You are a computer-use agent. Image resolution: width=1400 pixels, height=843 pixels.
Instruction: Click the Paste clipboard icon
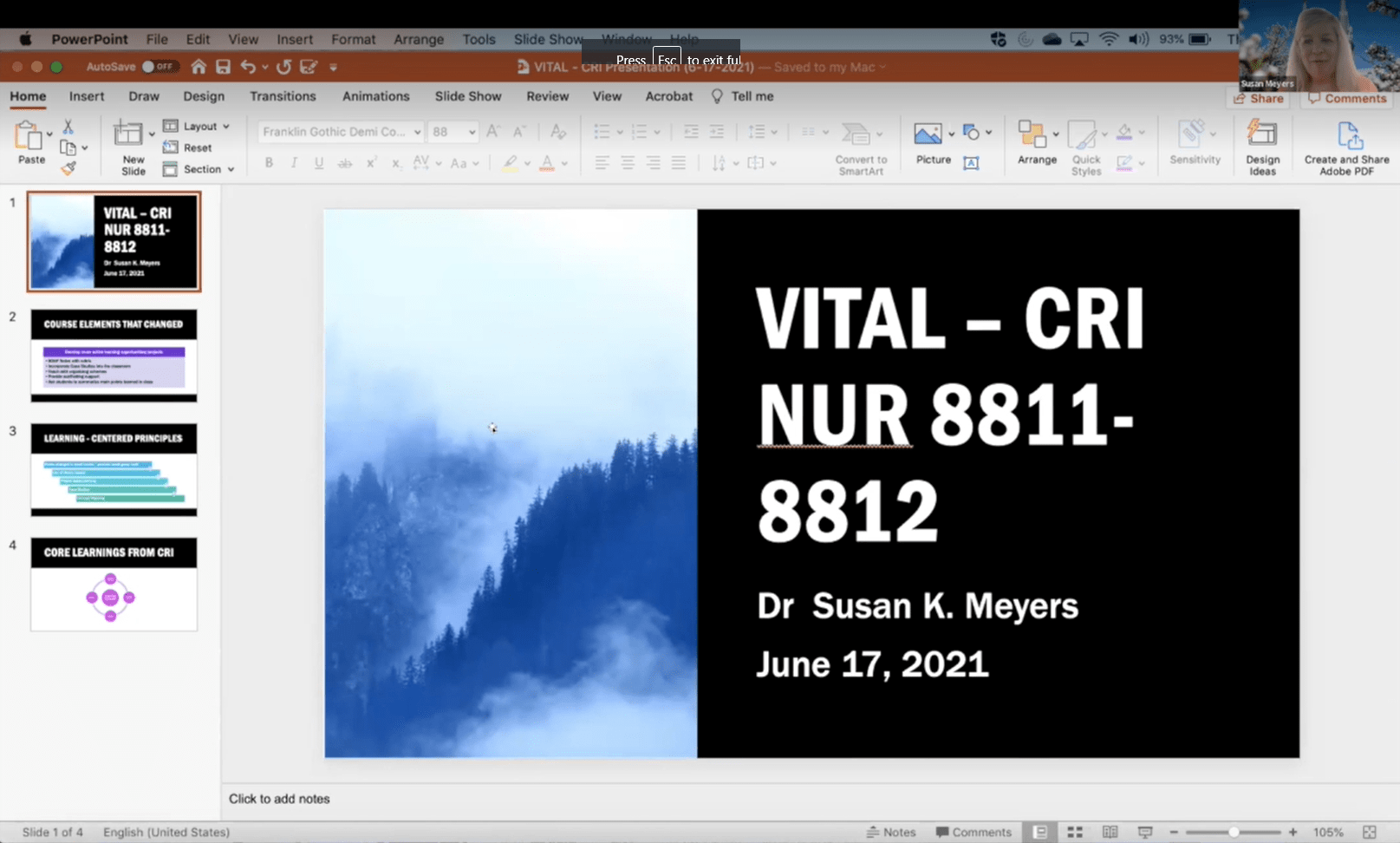[29, 137]
